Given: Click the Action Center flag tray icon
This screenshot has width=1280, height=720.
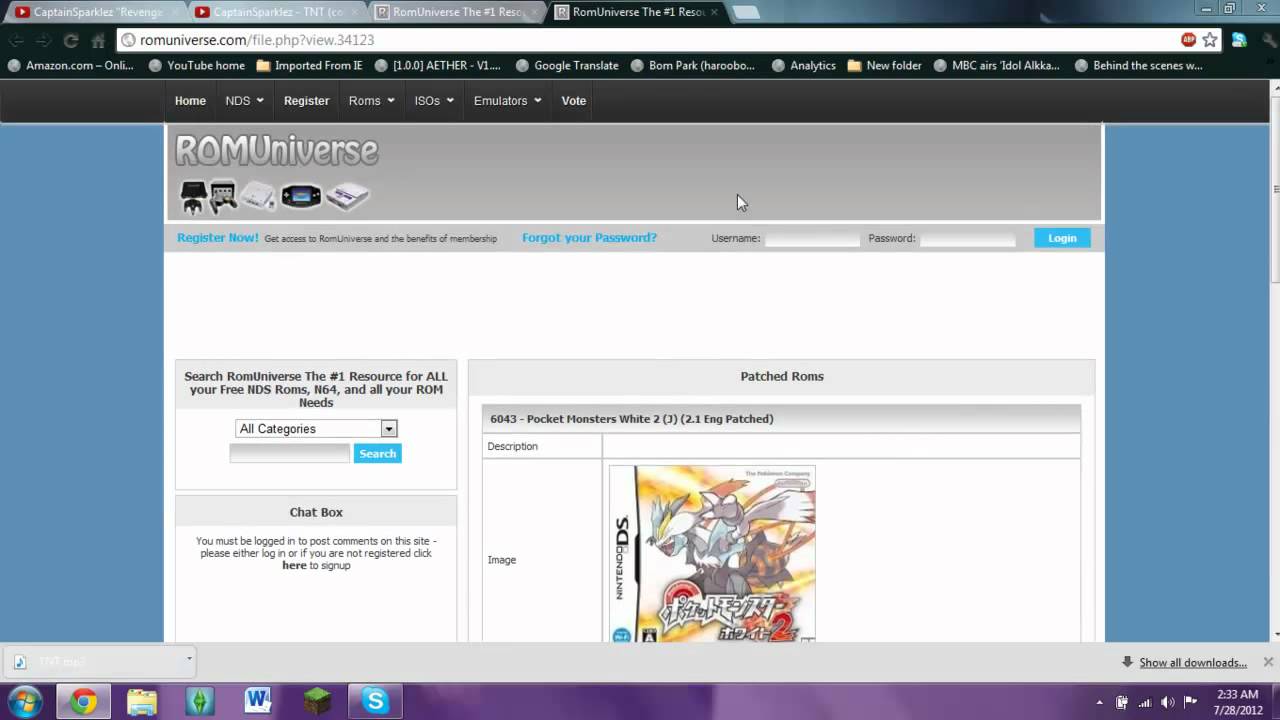Looking at the screenshot, I should point(1191,702).
